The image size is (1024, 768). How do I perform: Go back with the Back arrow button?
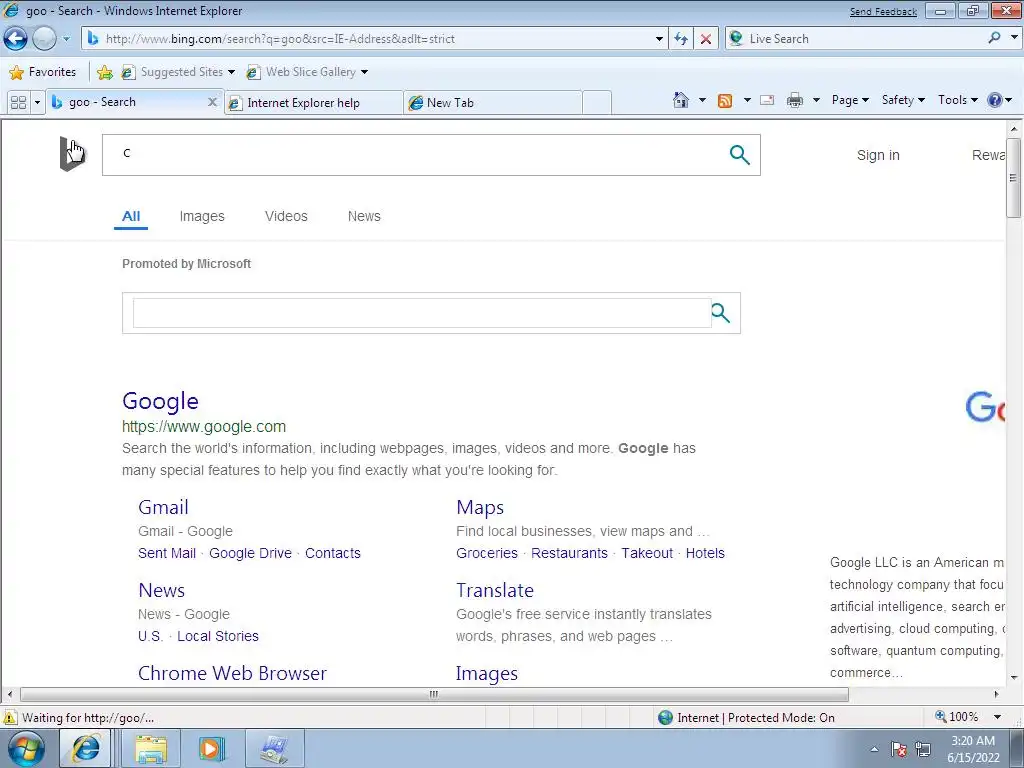pyautogui.click(x=15, y=39)
